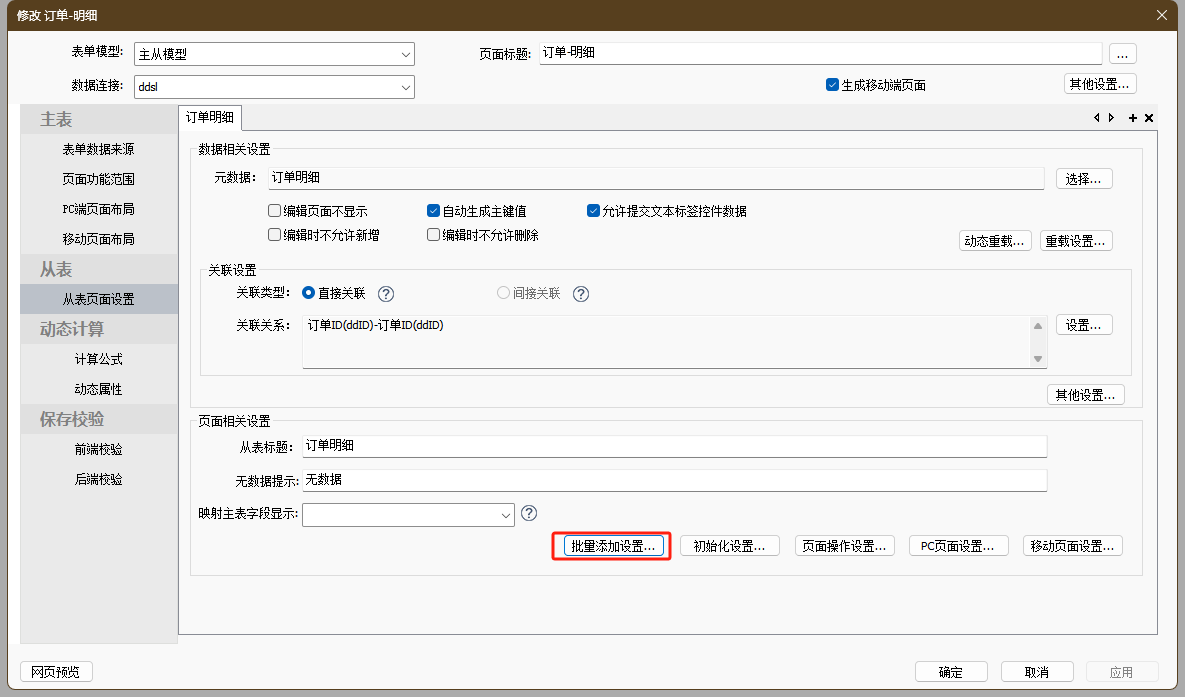This screenshot has height=697, width=1185.
Task: Add a new subtable tab with plus icon
Action: click(x=1133, y=118)
